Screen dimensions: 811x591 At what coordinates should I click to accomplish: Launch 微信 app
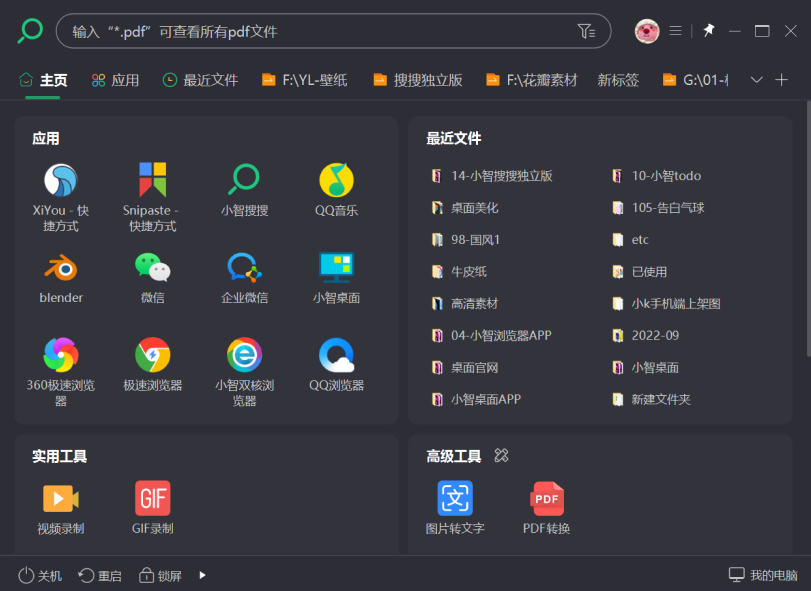152,278
